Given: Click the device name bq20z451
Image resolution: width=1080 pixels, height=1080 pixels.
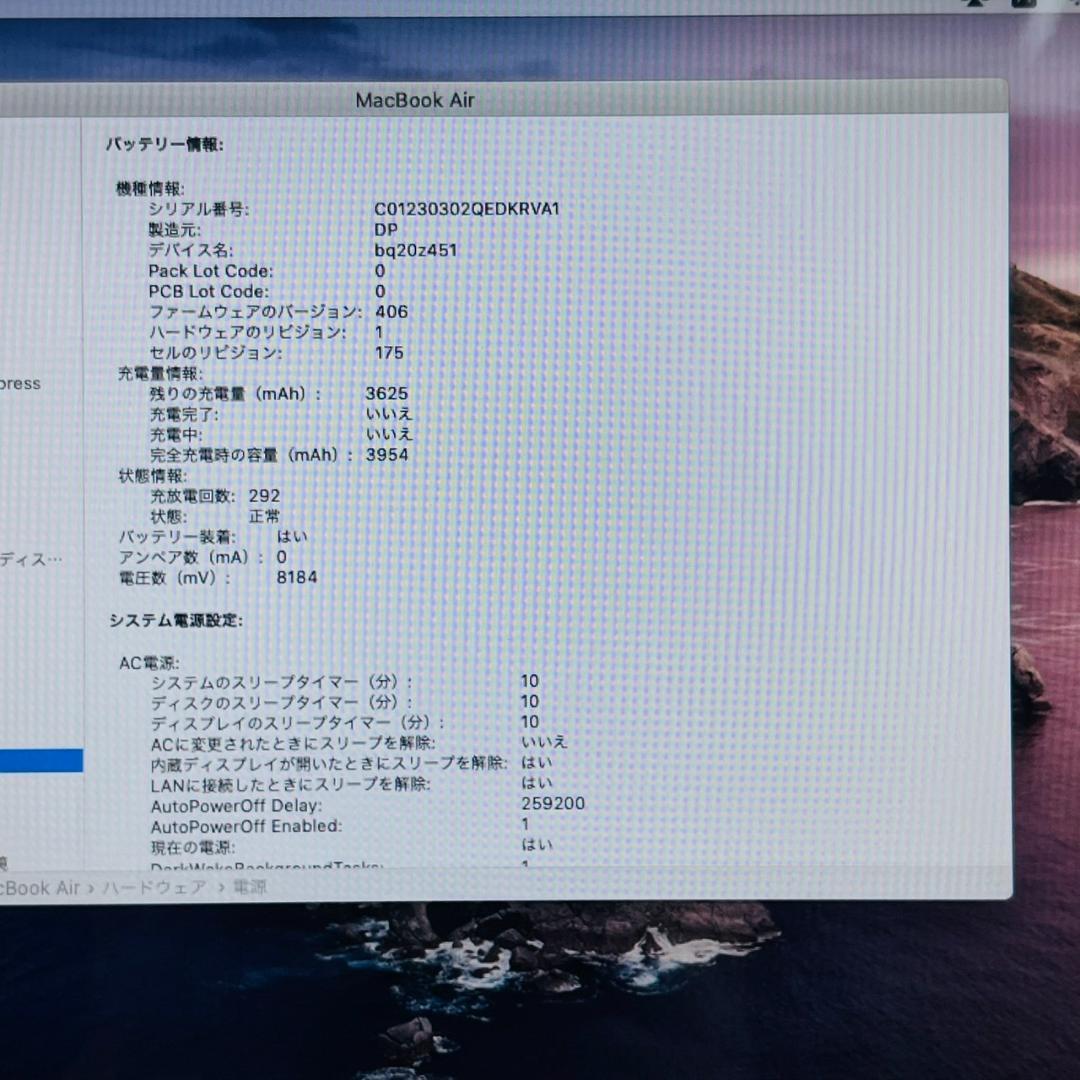Looking at the screenshot, I should pos(418,250).
